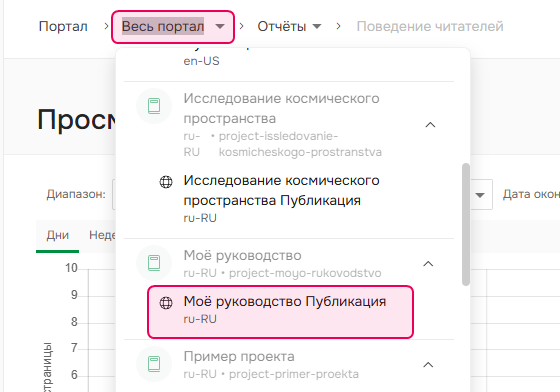
Task: Collapse the Пример проекта project group
Action: click(428, 365)
